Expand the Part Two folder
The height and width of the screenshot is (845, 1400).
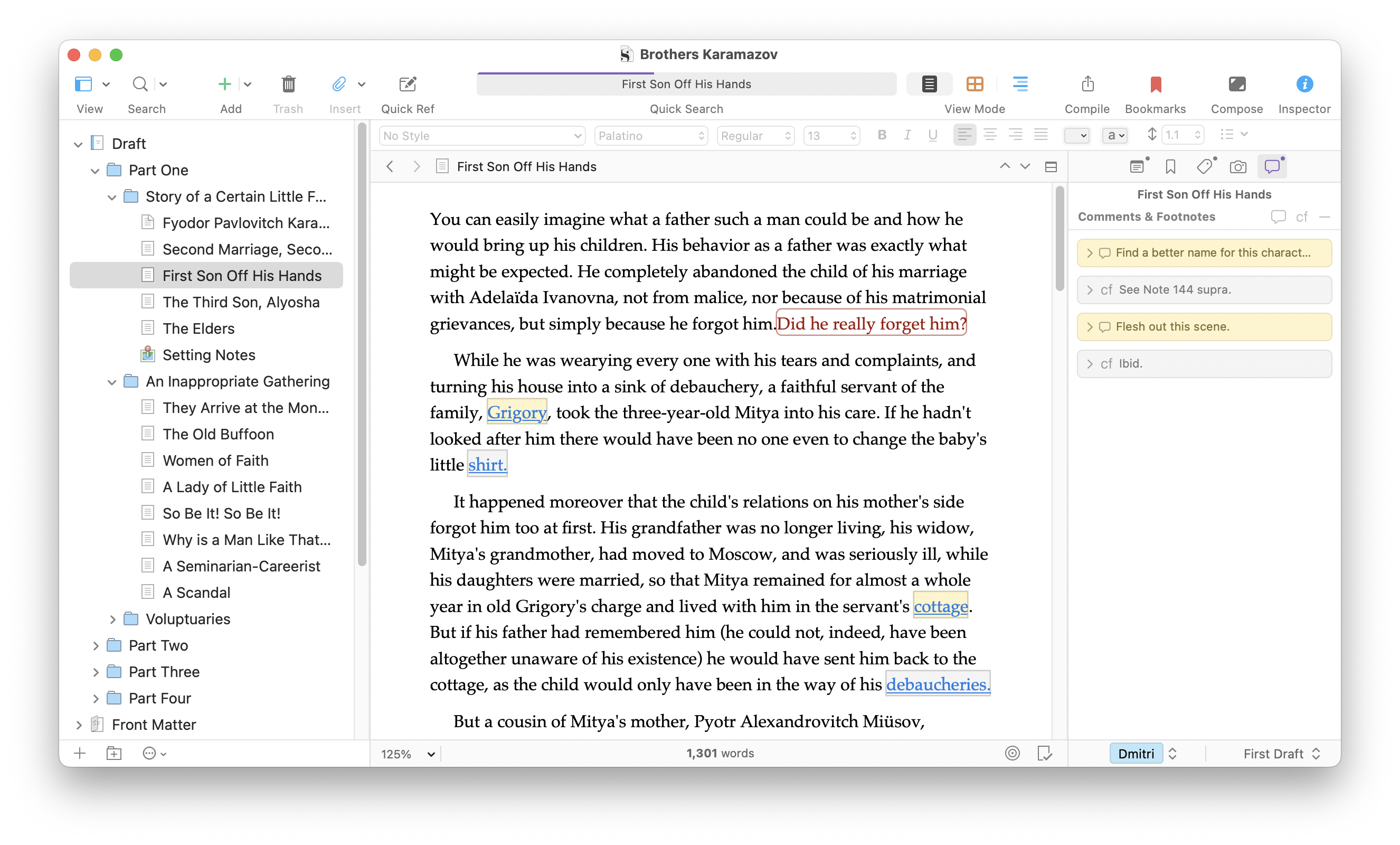(x=96, y=646)
